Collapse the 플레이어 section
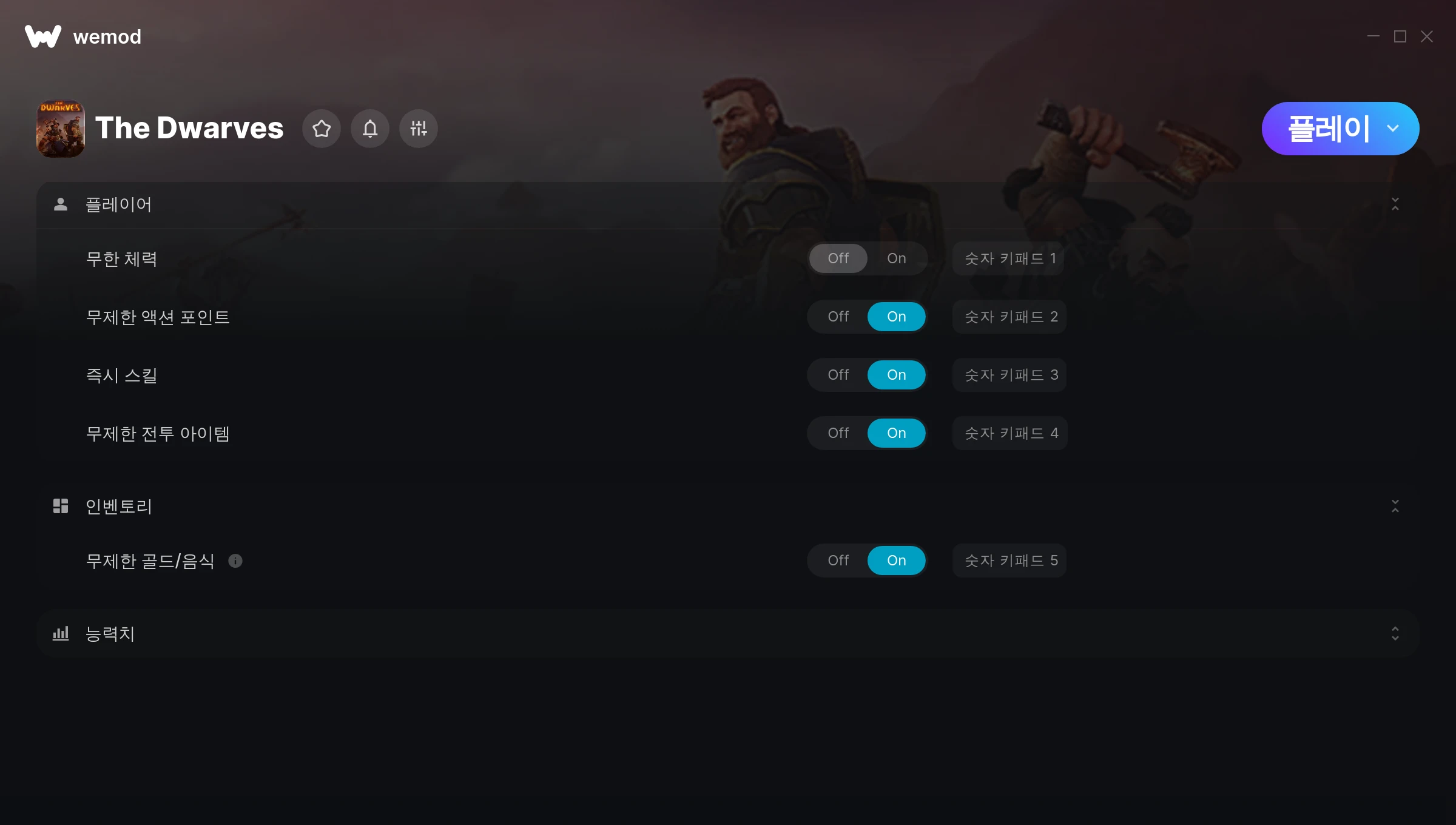The image size is (1456, 825). [1395, 204]
